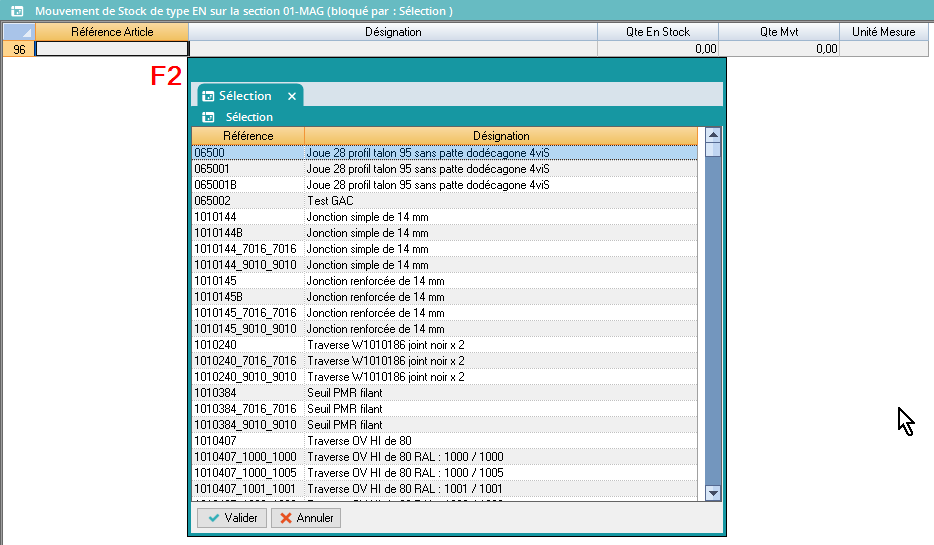The height and width of the screenshot is (545, 934).
Task: Click the Qte En Stock column header
Action: 657,32
